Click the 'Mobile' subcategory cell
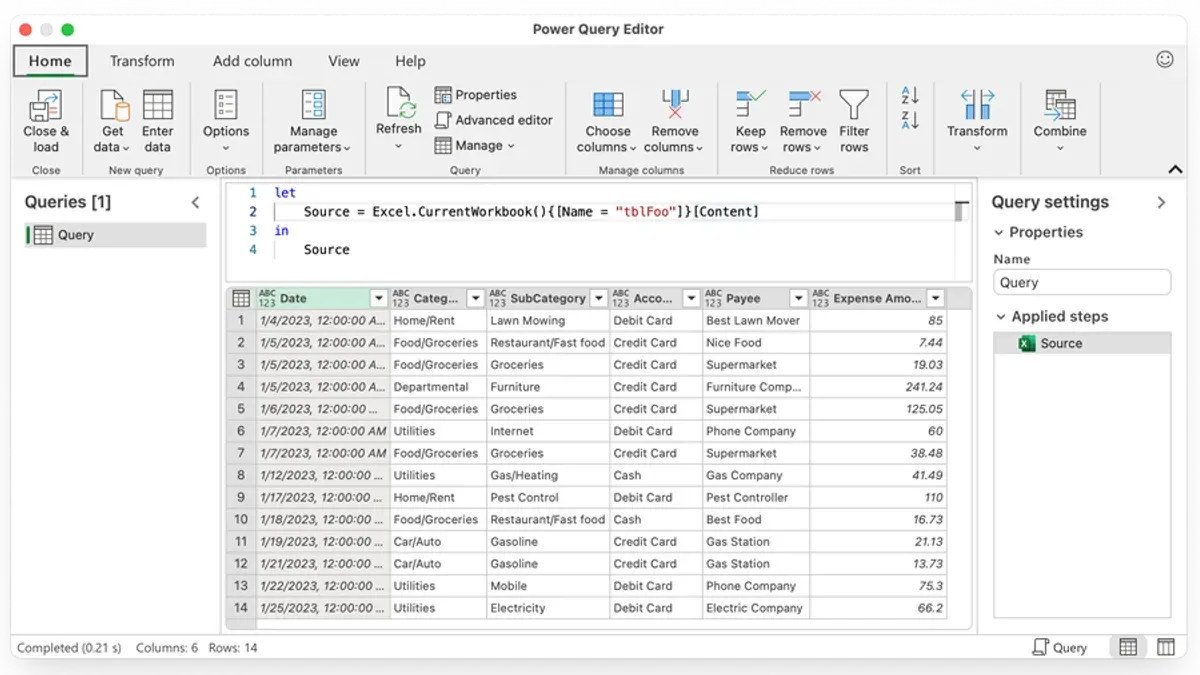This screenshot has width=1200, height=675. click(x=548, y=586)
